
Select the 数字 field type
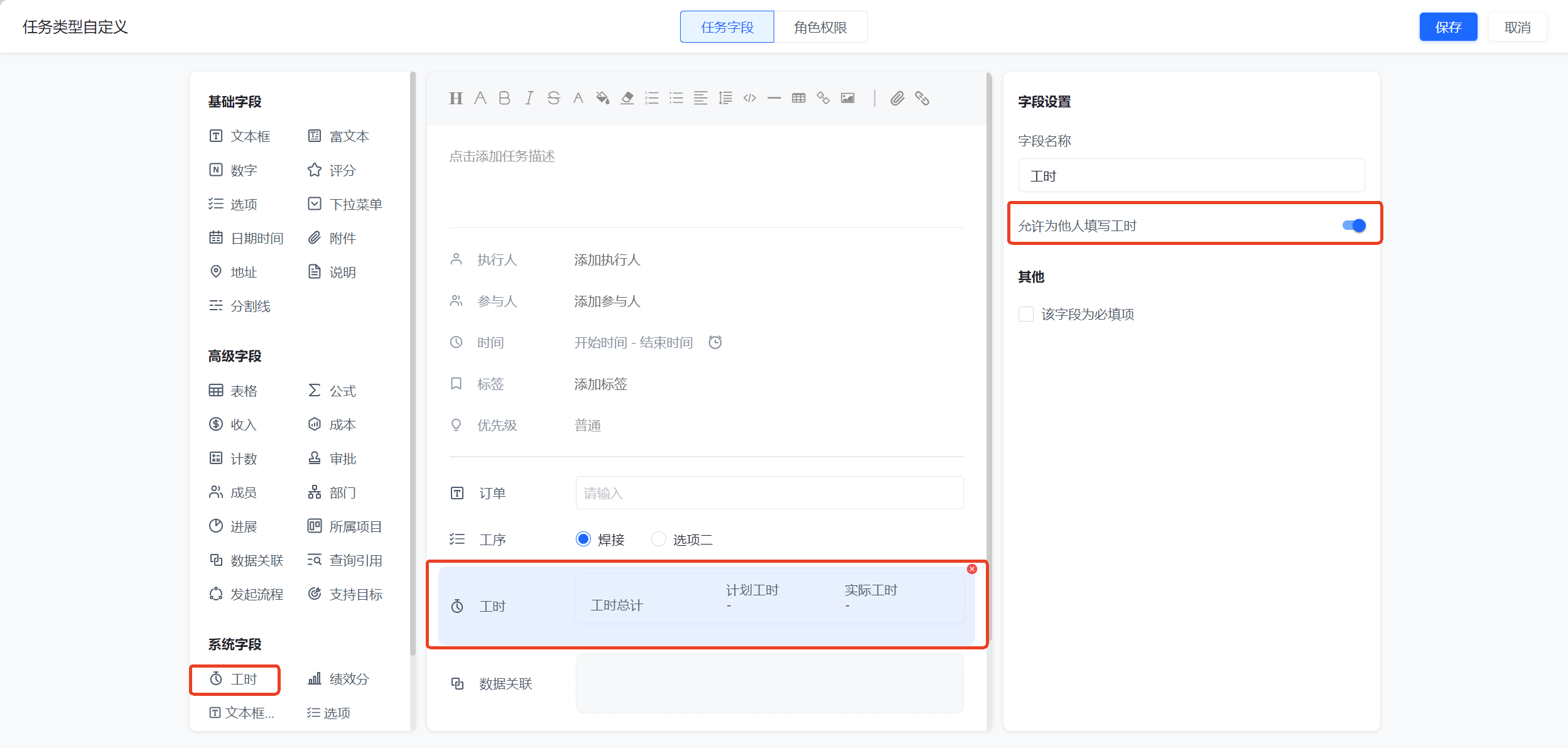(x=234, y=170)
